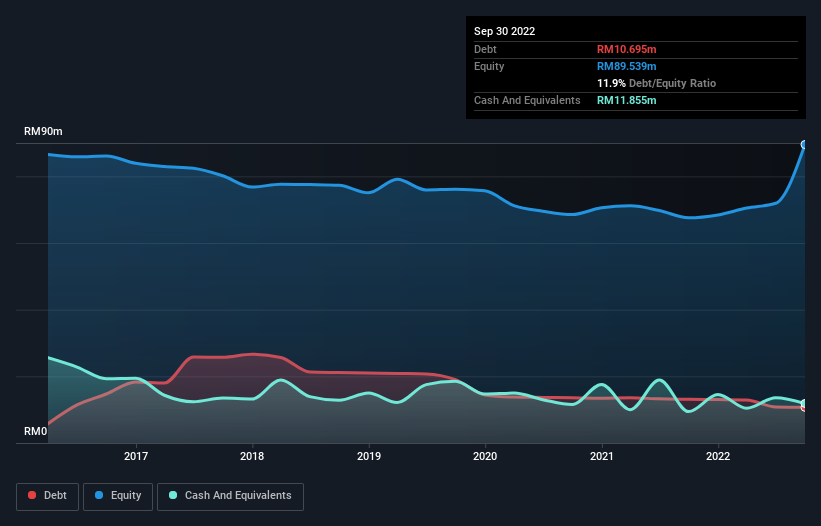Viewport: 821px width, 526px height.
Task: Select the 2021 x-axis label
Action: tap(602, 457)
